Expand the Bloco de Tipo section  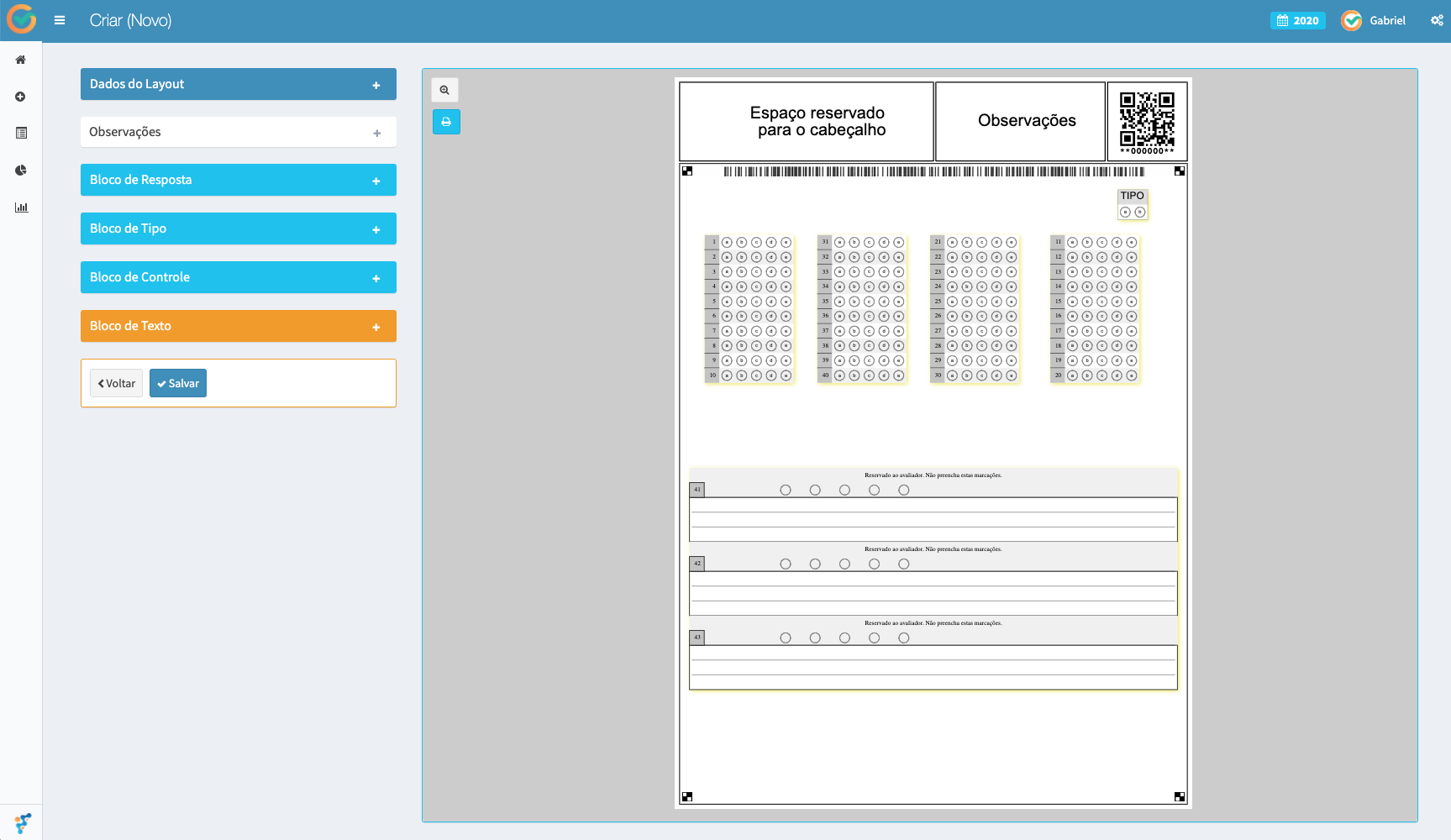click(239, 228)
